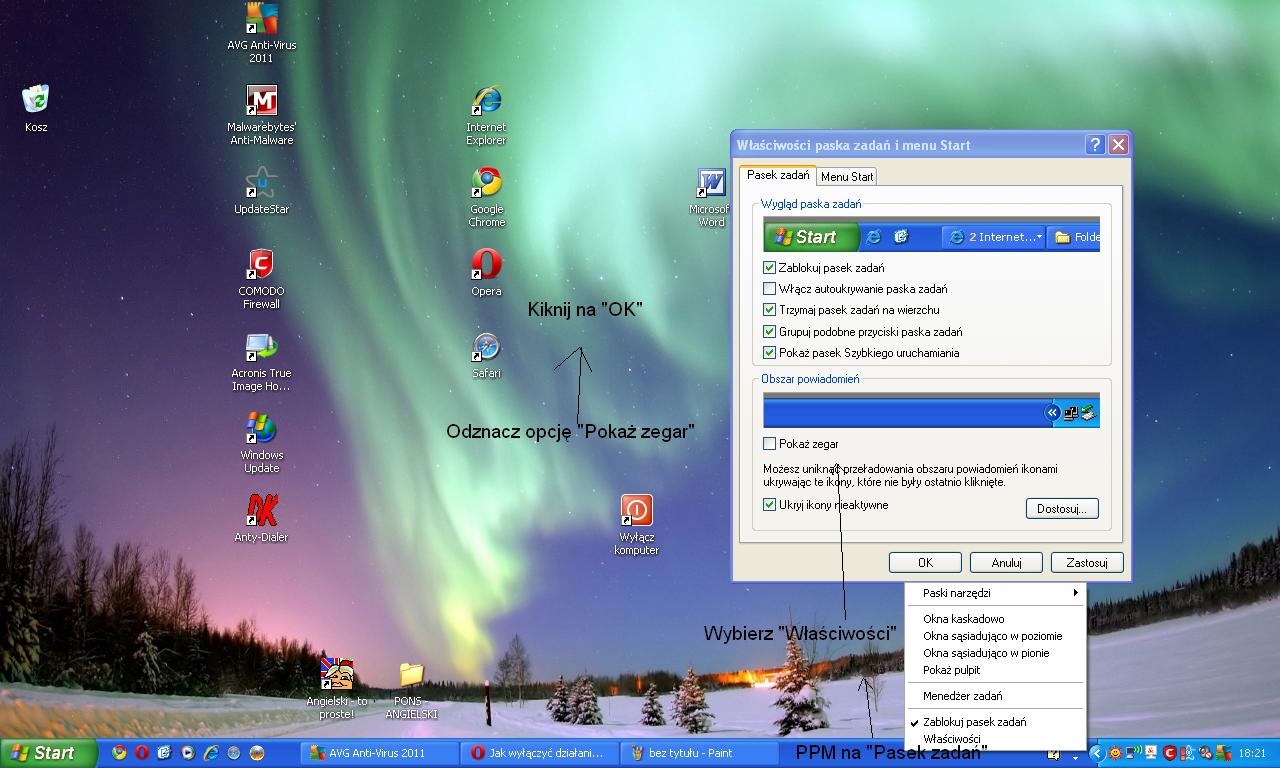Choose Pokaż pulpit from the context menu
The height and width of the screenshot is (768, 1280).
995,670
